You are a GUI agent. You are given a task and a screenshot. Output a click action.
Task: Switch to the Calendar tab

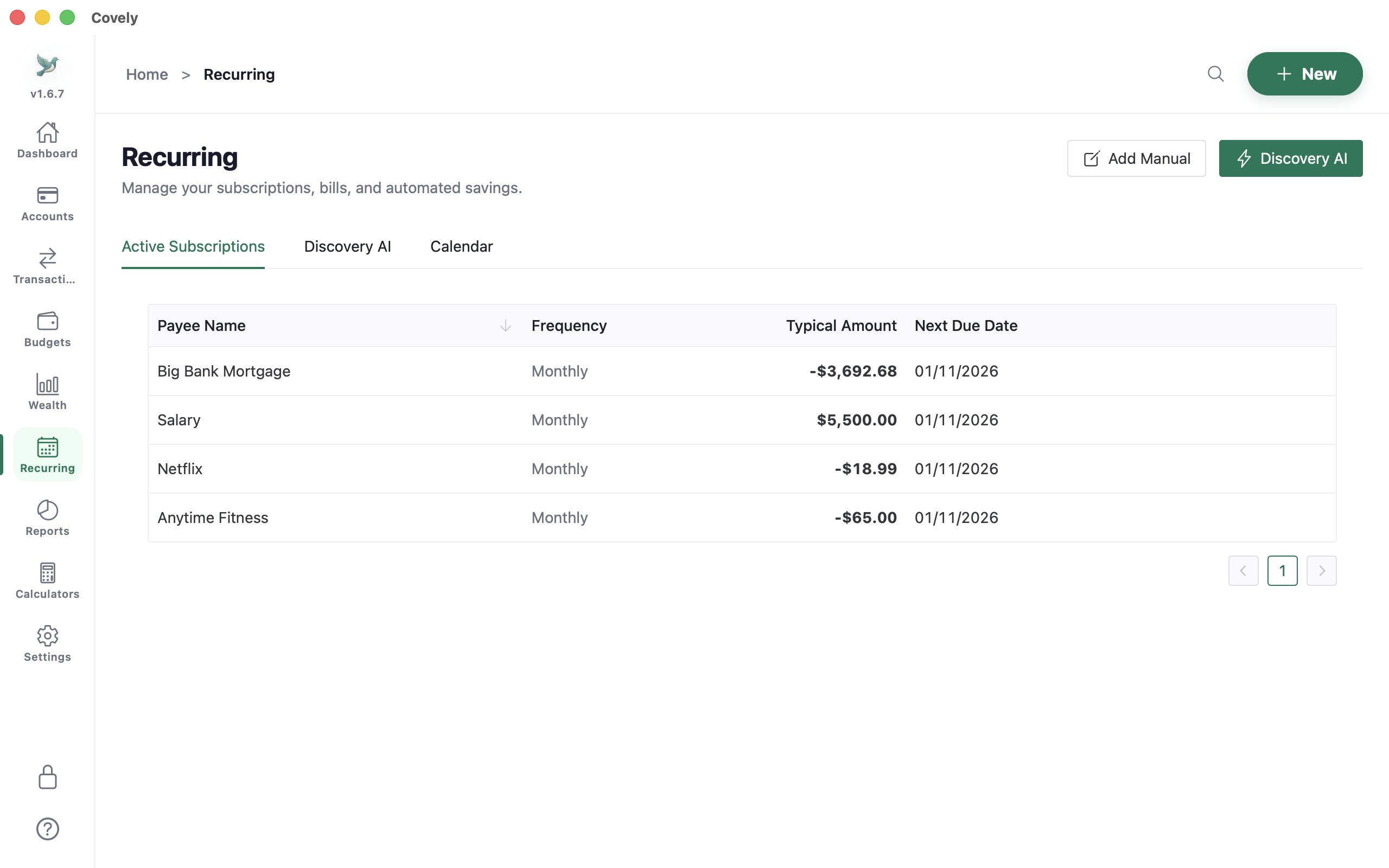tap(462, 247)
